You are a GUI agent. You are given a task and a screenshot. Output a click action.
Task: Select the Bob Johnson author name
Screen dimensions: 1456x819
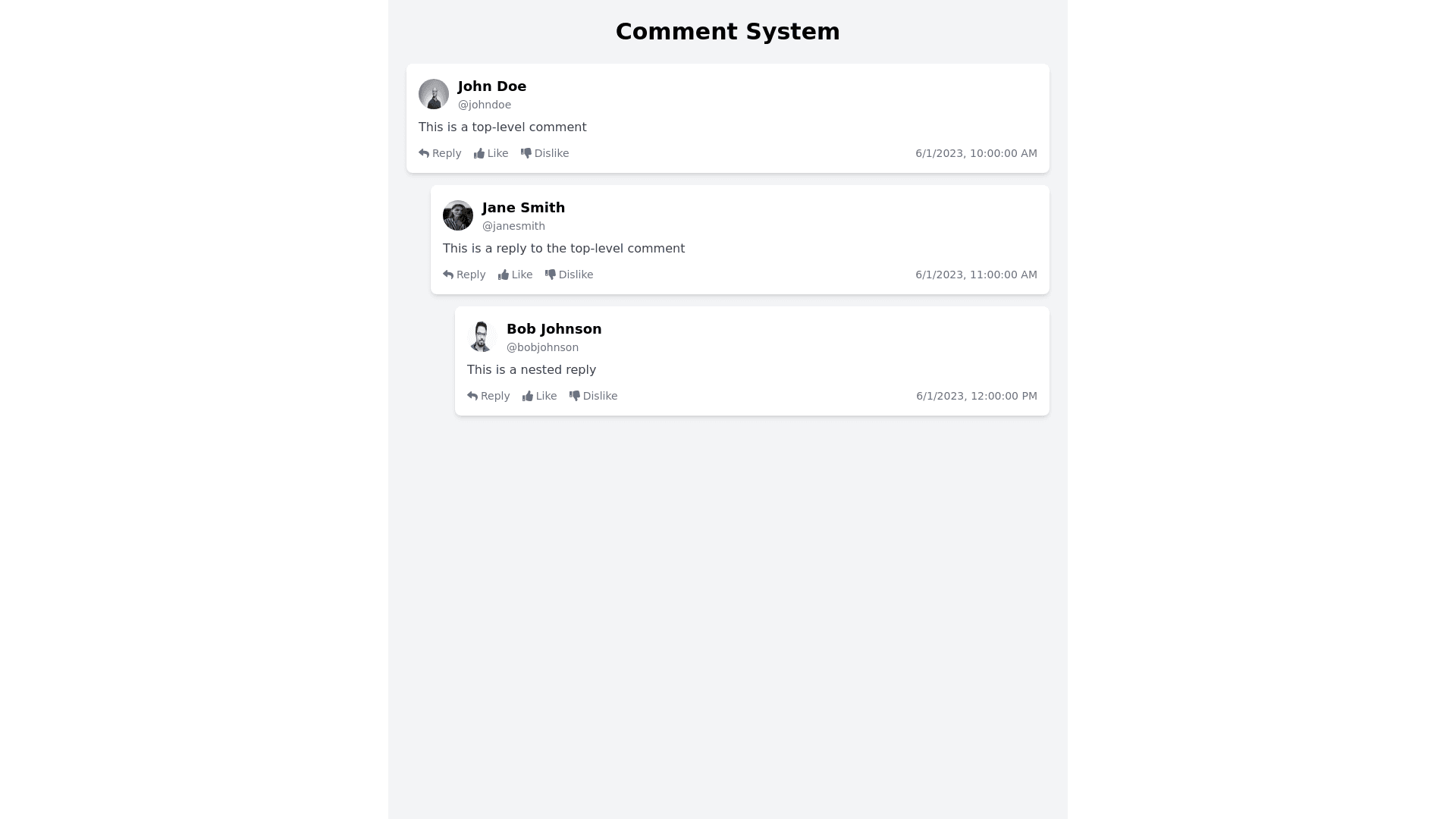pyautogui.click(x=554, y=329)
